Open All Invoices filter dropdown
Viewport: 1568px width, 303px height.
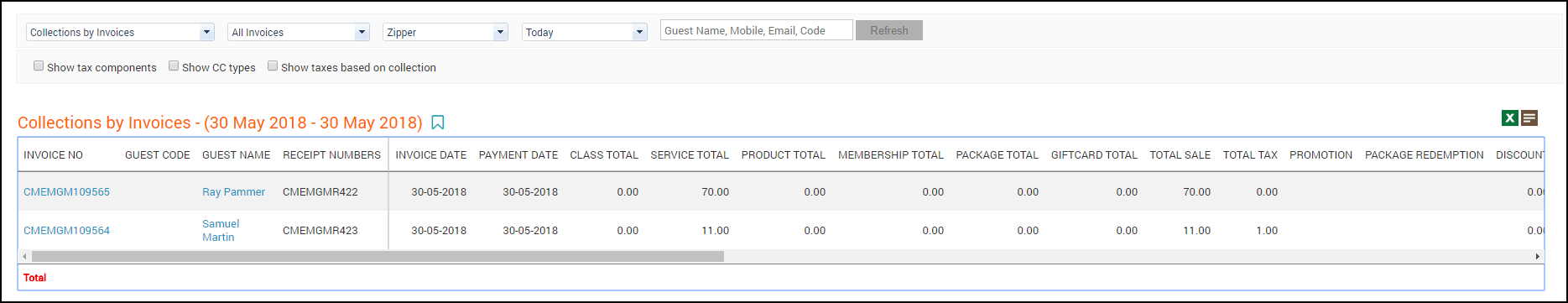[x=299, y=32]
